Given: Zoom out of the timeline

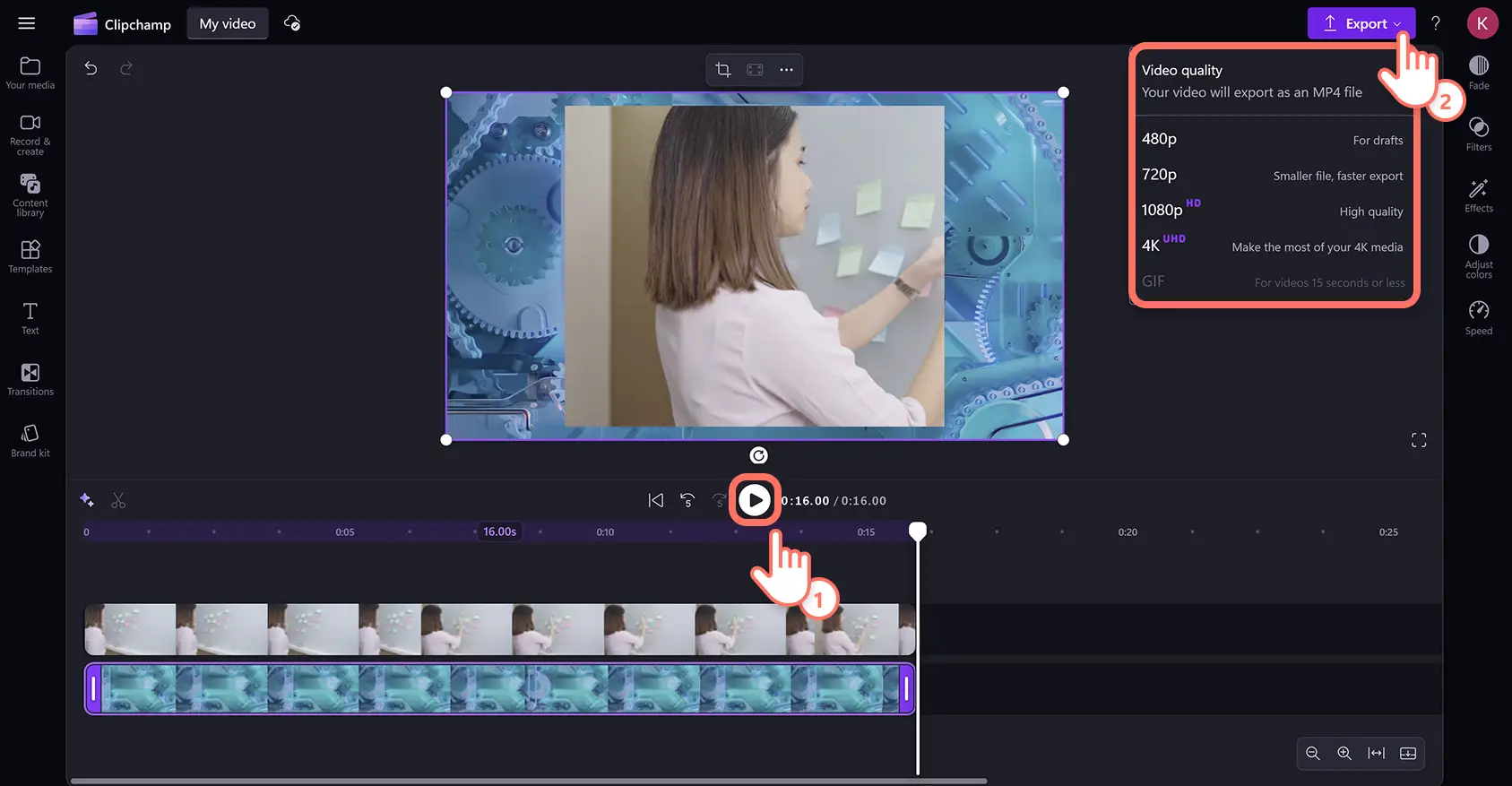Looking at the screenshot, I should 1313,753.
